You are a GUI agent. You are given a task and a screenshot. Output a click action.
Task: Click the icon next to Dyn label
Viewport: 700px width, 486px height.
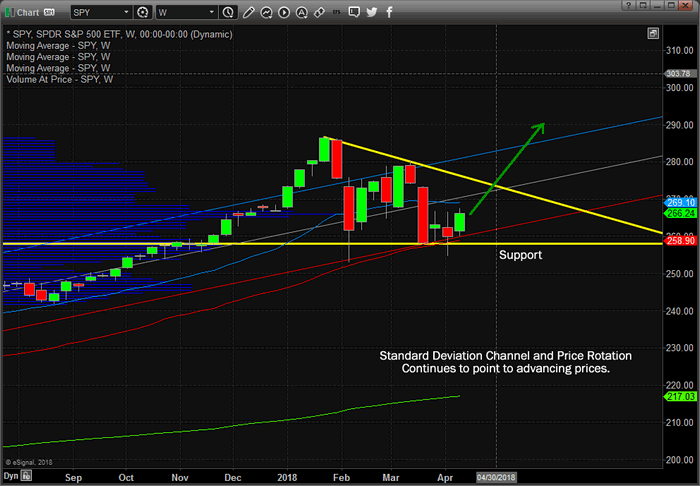(x=26, y=476)
